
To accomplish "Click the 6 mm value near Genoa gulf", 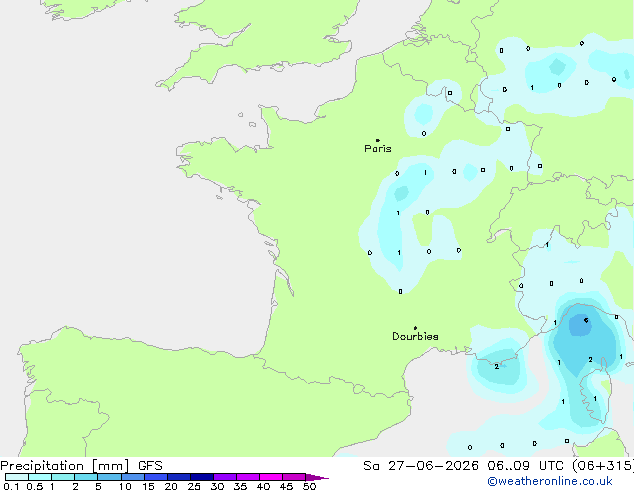I will pos(586,321).
